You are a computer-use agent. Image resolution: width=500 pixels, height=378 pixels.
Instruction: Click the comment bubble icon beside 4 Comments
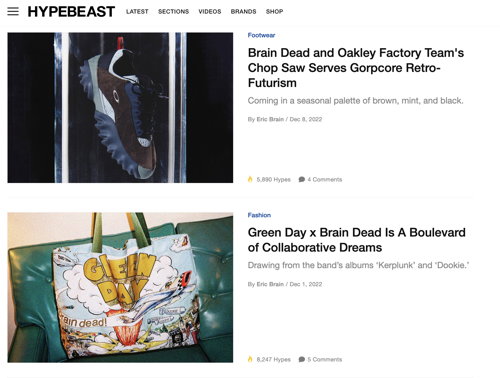click(x=302, y=179)
